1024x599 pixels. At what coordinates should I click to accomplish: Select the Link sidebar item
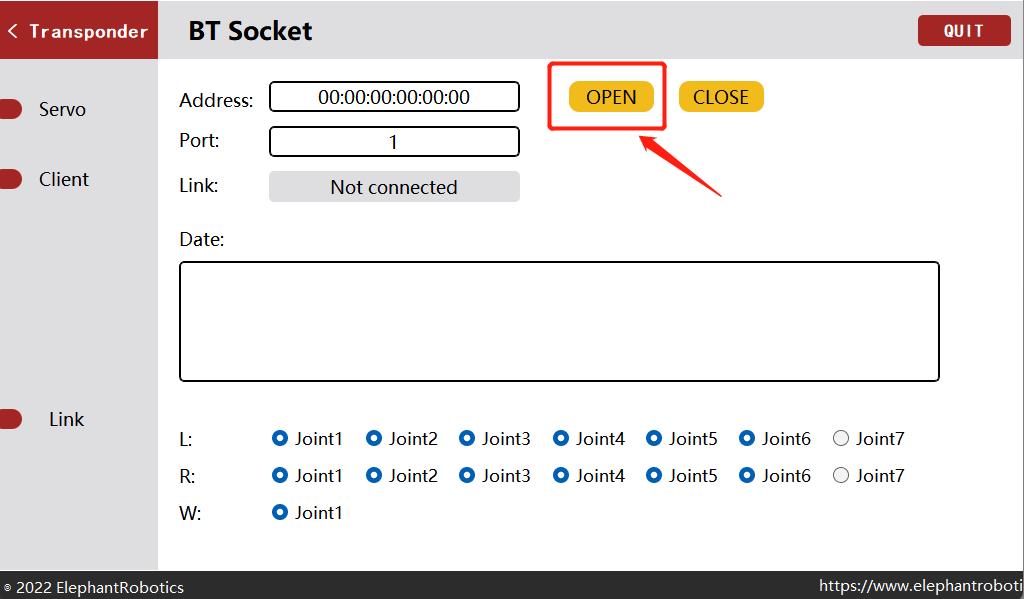tap(66, 419)
